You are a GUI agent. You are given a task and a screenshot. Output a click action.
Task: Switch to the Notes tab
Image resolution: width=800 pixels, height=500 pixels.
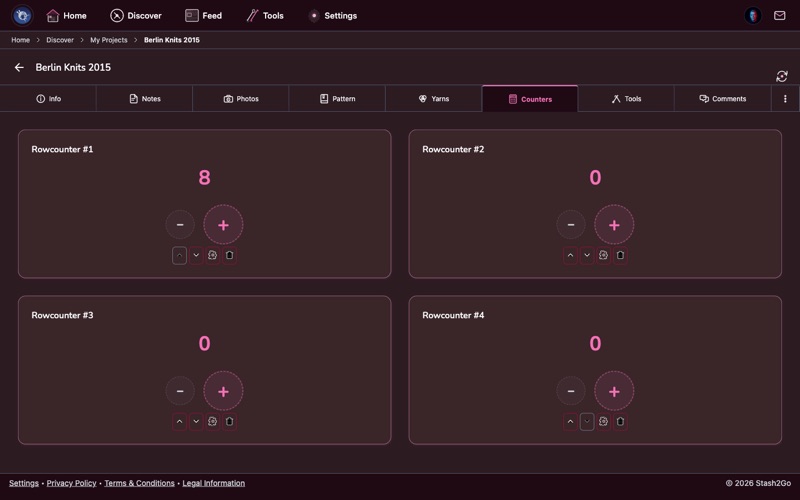(x=144, y=98)
